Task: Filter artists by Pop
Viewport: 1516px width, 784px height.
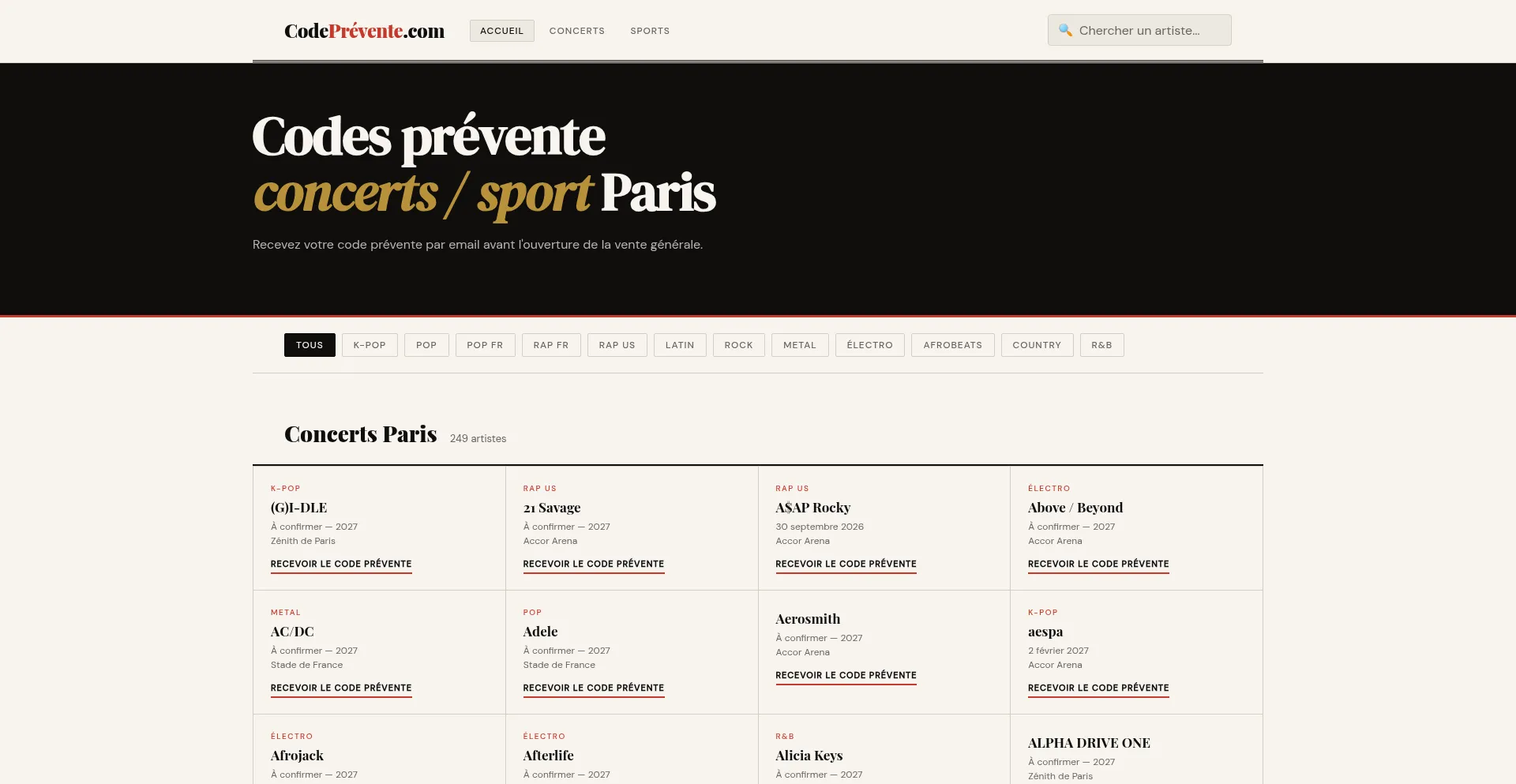Action: point(426,345)
